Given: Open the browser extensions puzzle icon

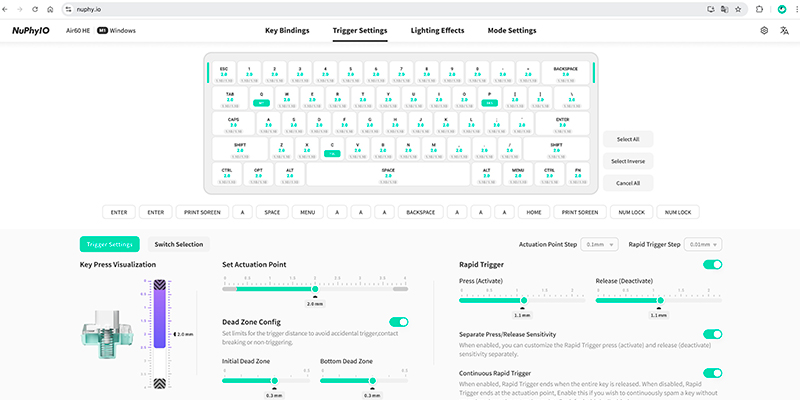Looking at the screenshot, I should point(759,9).
